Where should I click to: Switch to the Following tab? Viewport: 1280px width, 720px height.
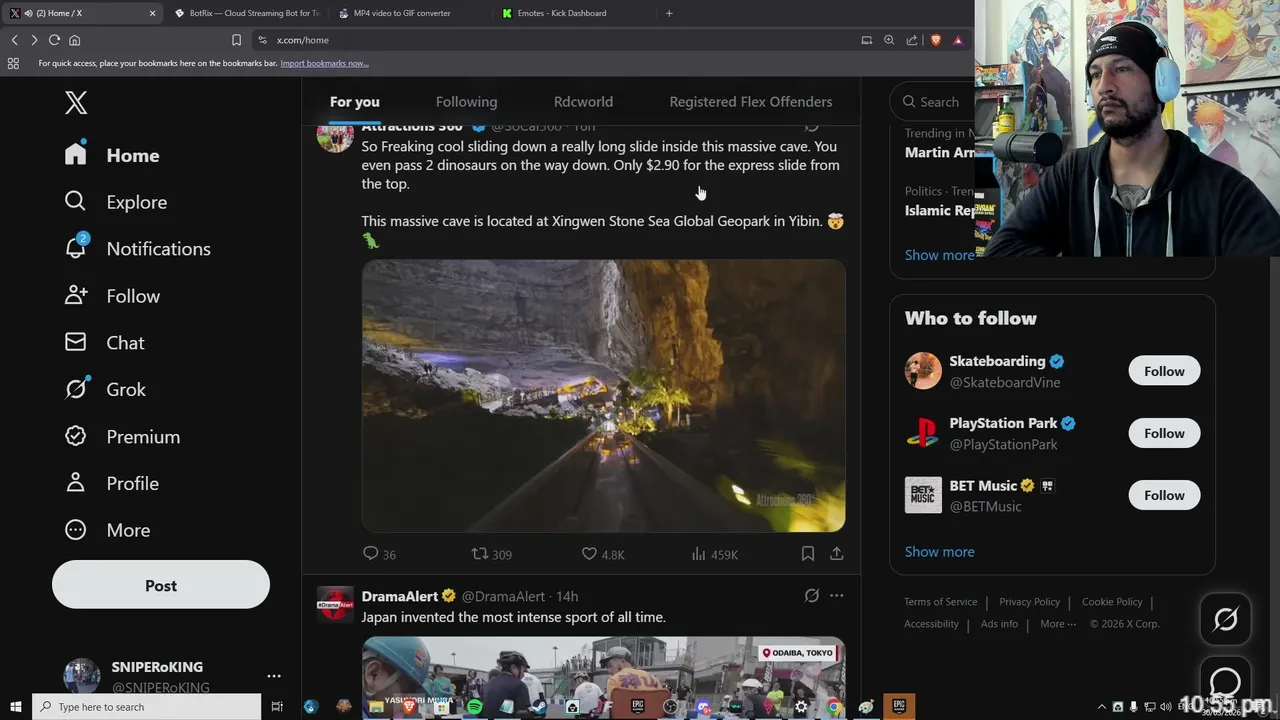coord(466,102)
